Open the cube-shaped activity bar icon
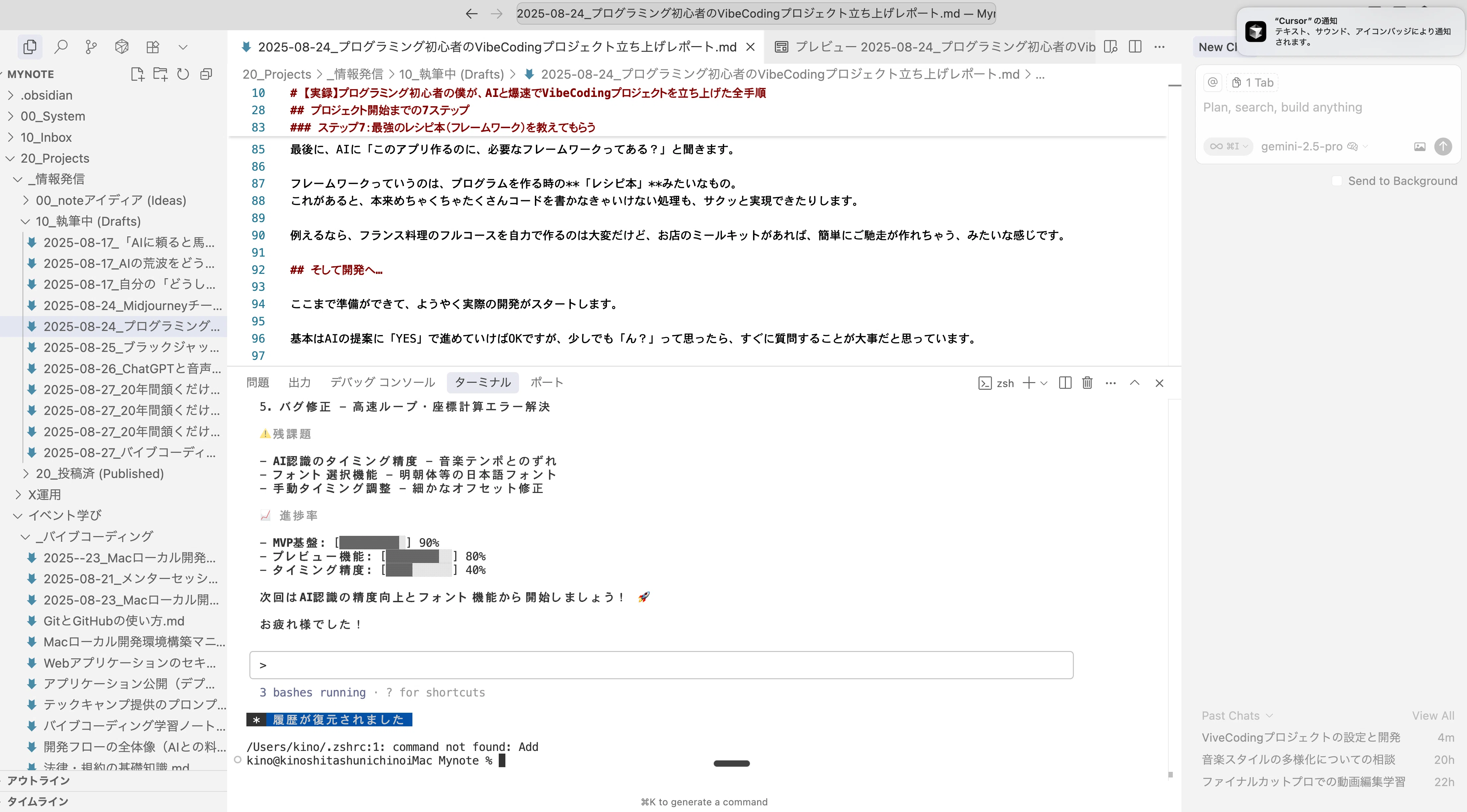Image resolution: width=1467 pixels, height=812 pixels. tap(122, 47)
